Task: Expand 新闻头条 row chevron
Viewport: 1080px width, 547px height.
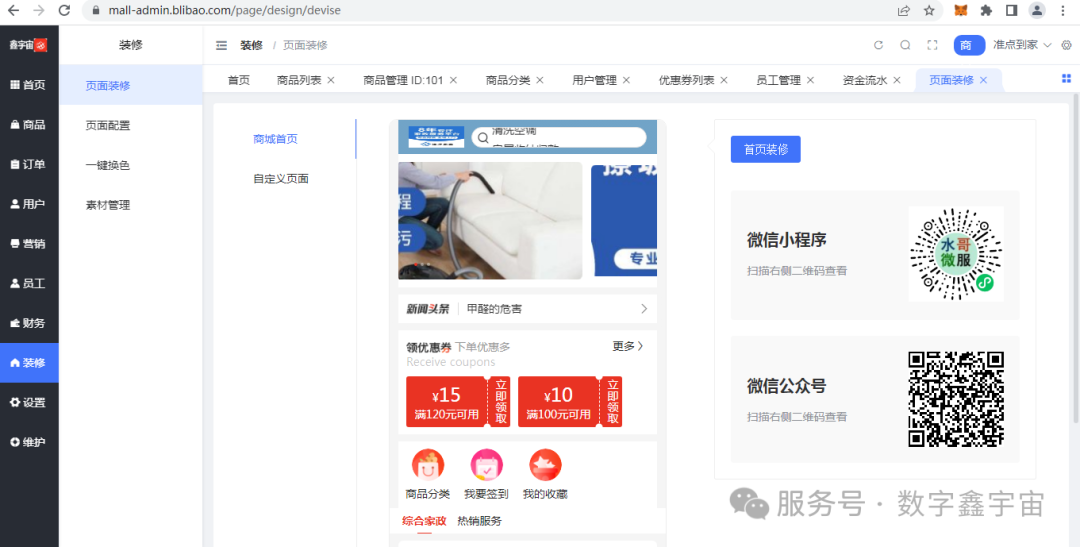Action: point(644,309)
